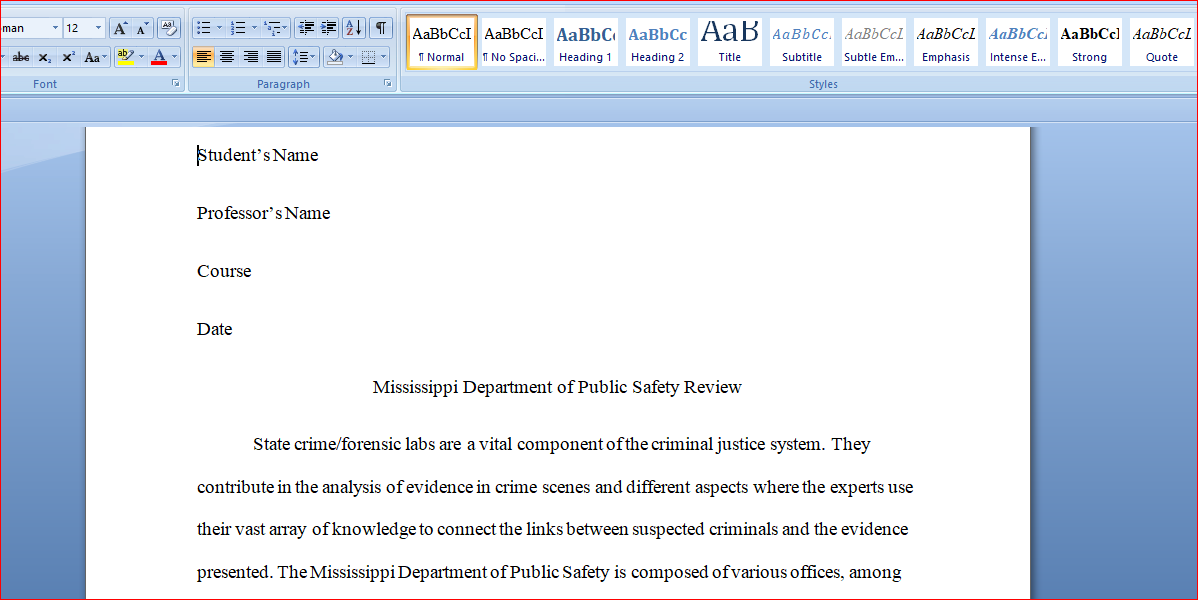
Task: Apply the Title style
Action: [x=730, y=43]
